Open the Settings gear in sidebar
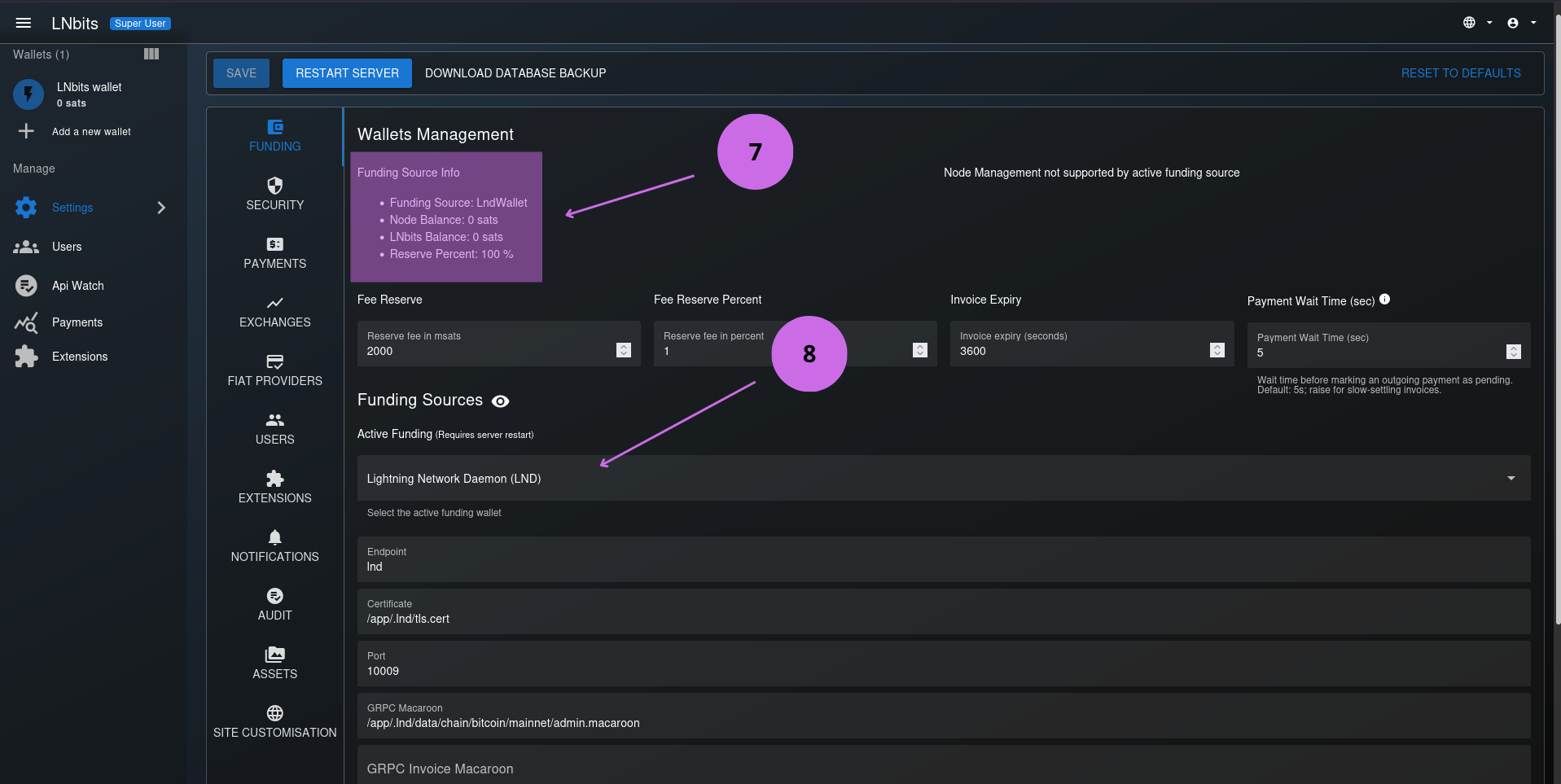This screenshot has width=1561, height=784. (x=25, y=208)
